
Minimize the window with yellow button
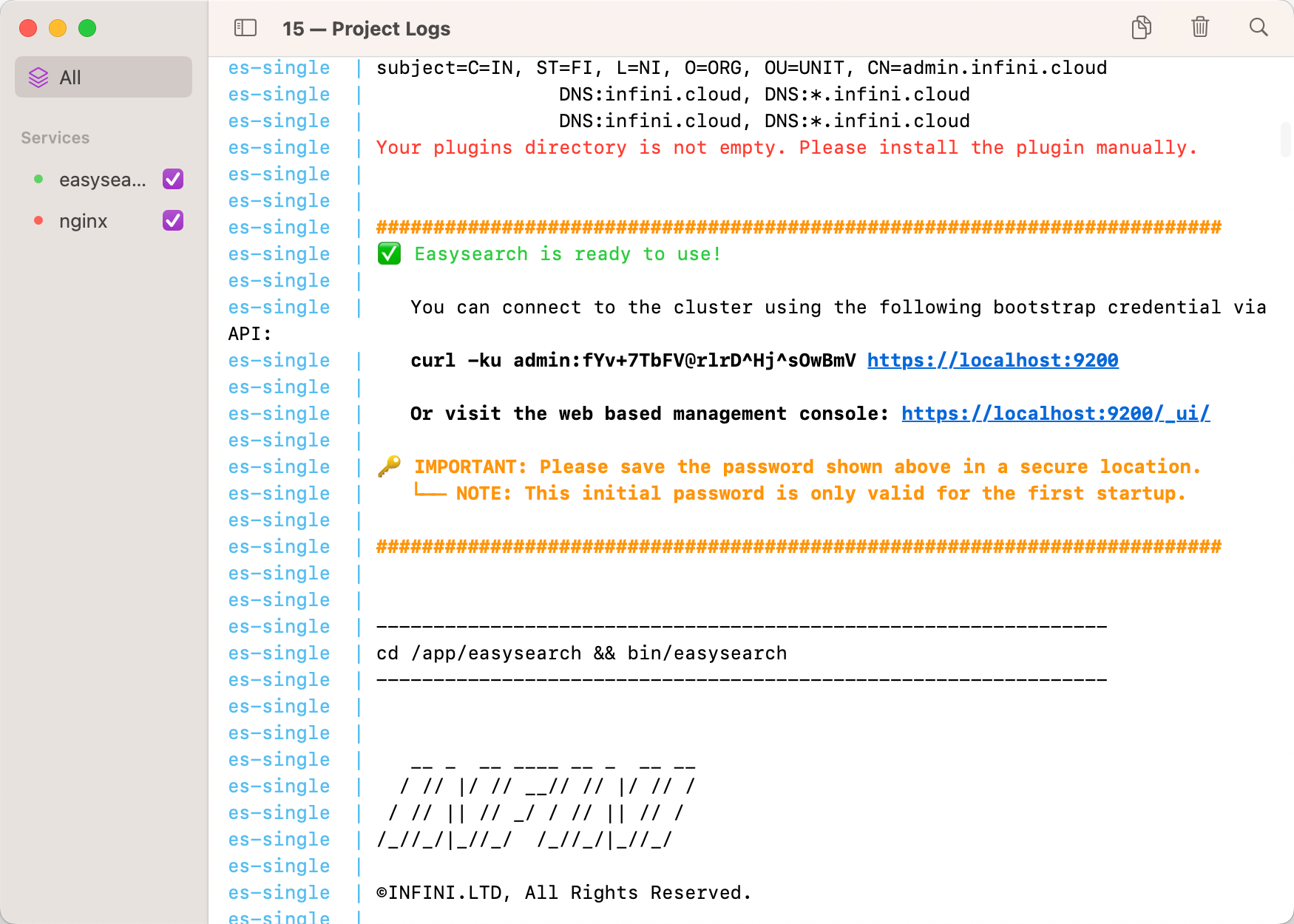coord(58,28)
